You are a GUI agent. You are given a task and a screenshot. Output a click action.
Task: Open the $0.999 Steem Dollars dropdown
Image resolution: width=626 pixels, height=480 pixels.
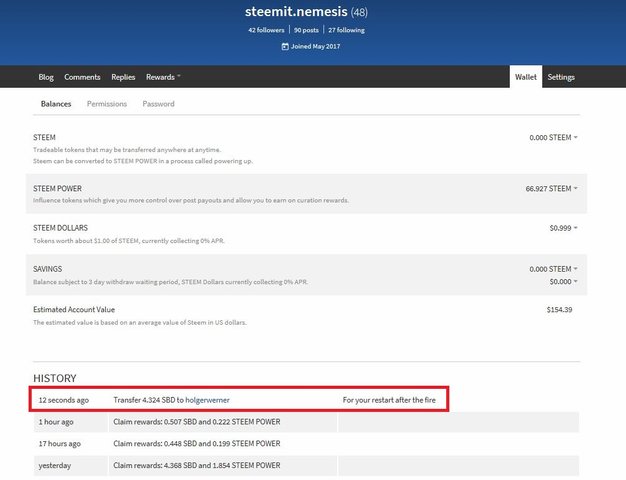tap(563, 228)
